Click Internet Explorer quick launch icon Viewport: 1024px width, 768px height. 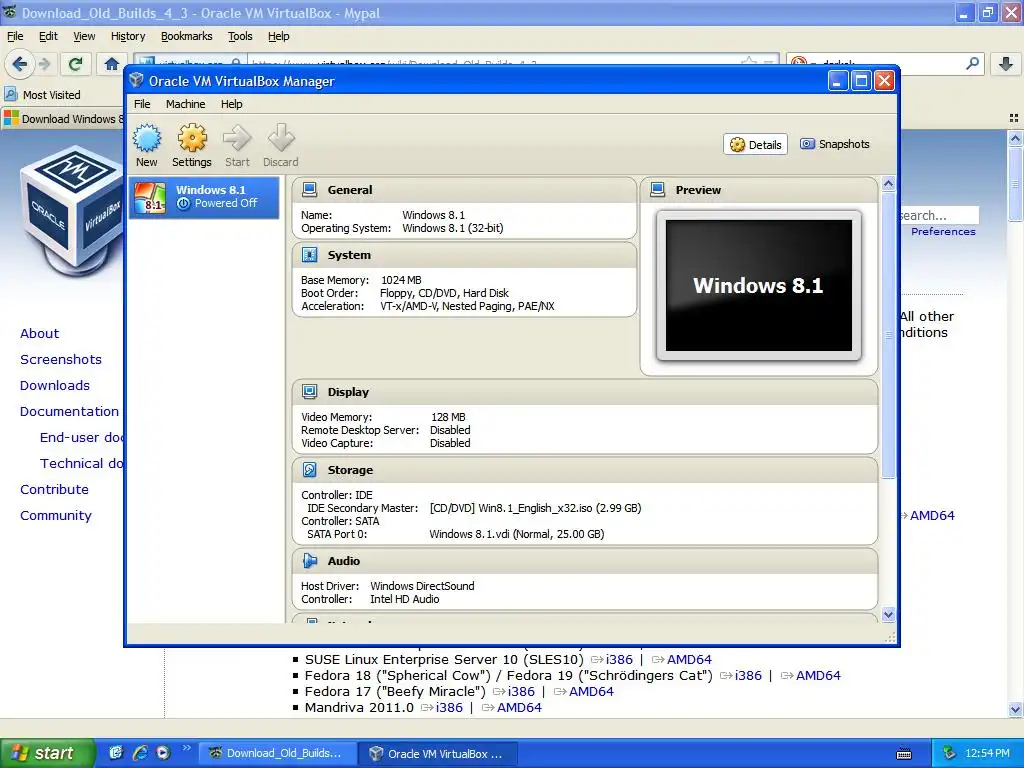(139, 753)
